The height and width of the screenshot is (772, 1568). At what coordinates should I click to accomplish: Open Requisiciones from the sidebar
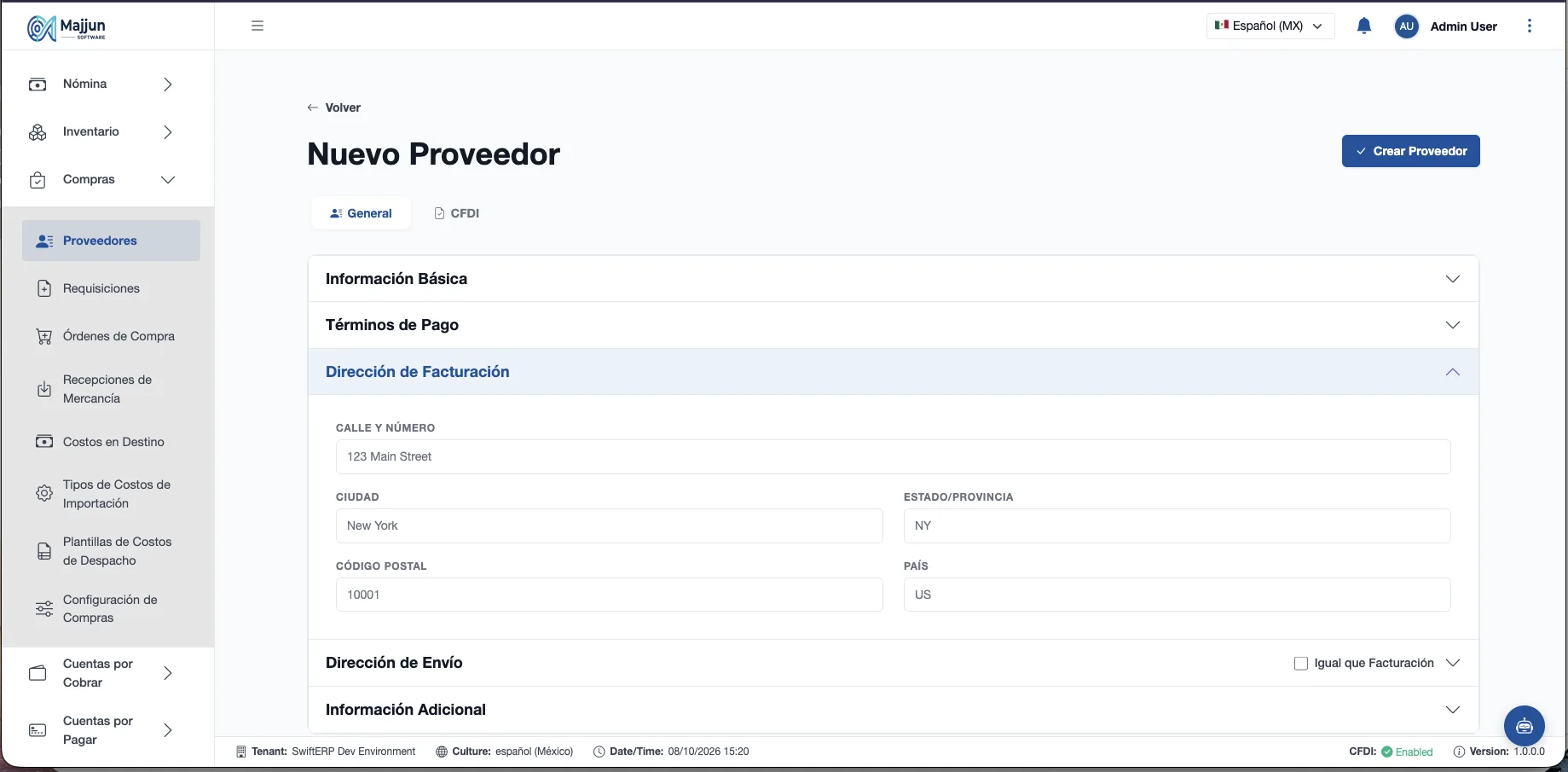click(111, 288)
